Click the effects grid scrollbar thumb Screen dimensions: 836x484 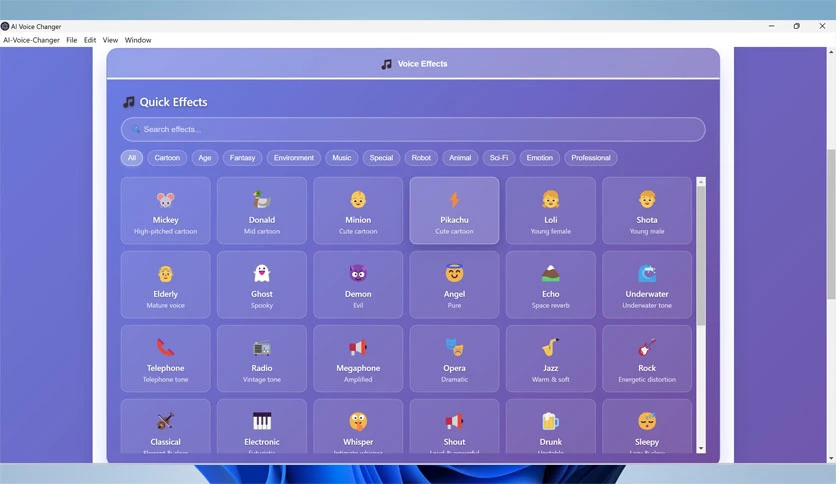[701, 256]
